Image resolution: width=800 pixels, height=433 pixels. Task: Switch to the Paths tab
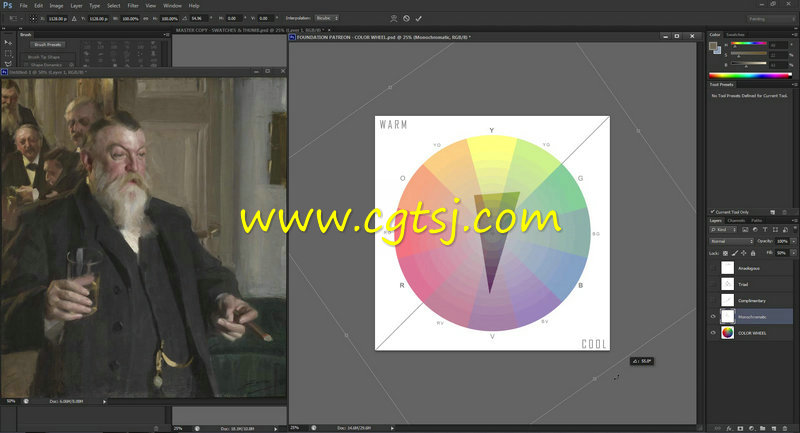coord(757,220)
